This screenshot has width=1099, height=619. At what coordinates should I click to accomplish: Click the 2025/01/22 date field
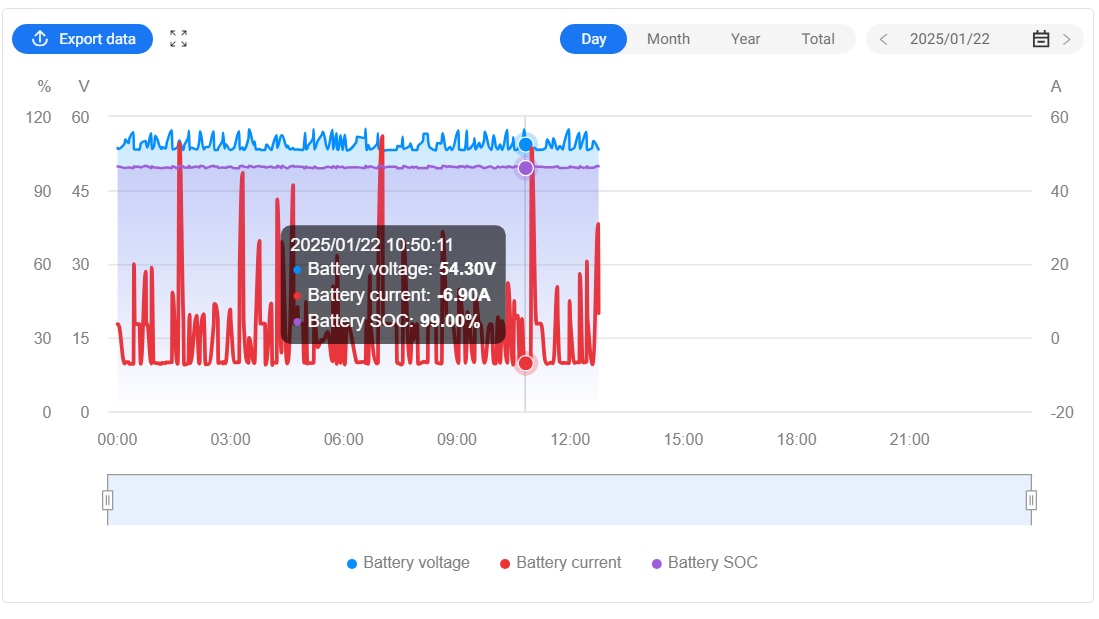tap(950, 39)
